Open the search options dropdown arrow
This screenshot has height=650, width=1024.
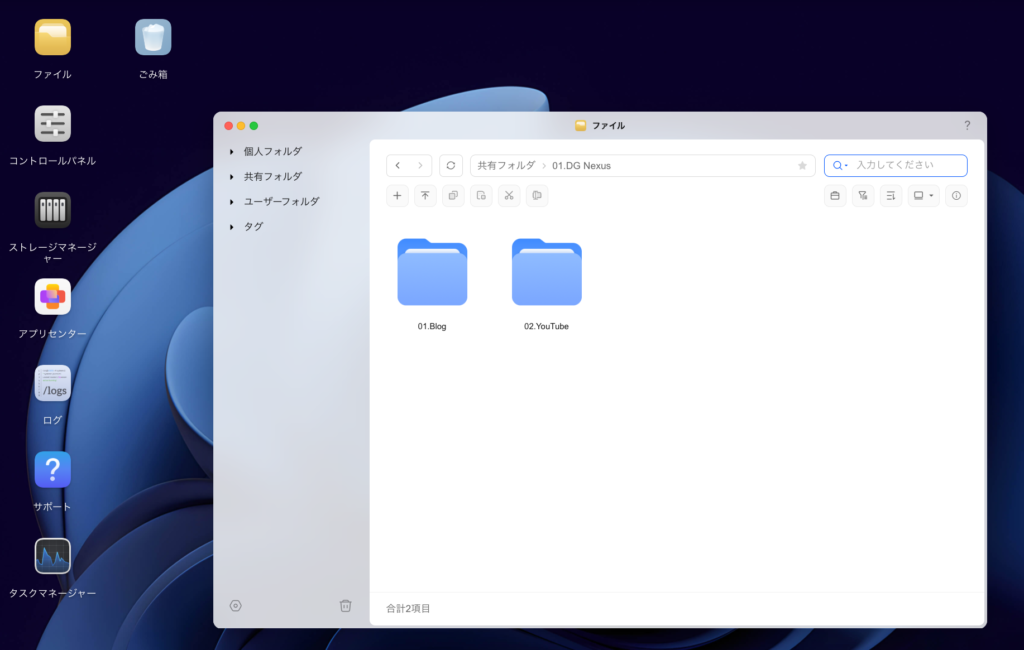click(x=846, y=166)
